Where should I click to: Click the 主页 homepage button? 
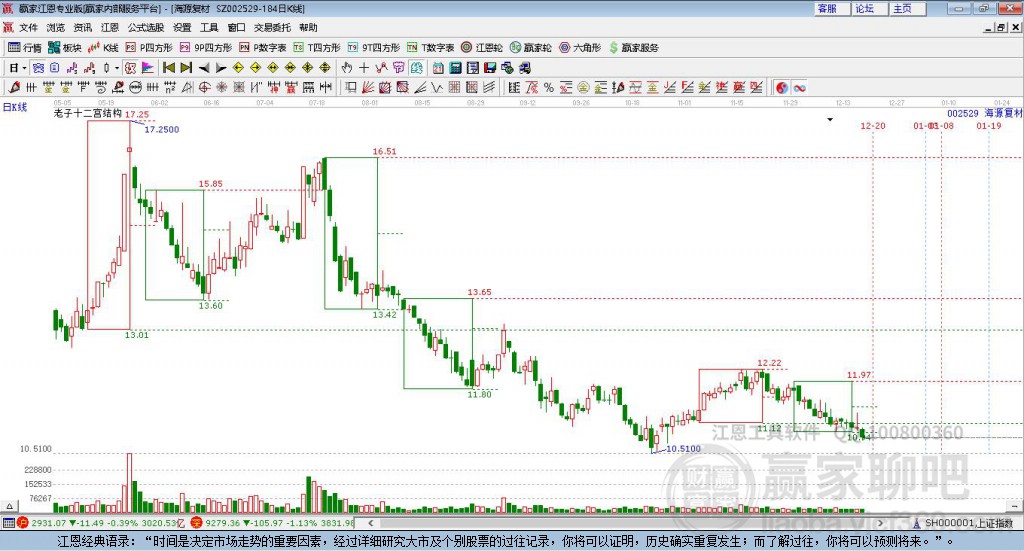pos(907,8)
